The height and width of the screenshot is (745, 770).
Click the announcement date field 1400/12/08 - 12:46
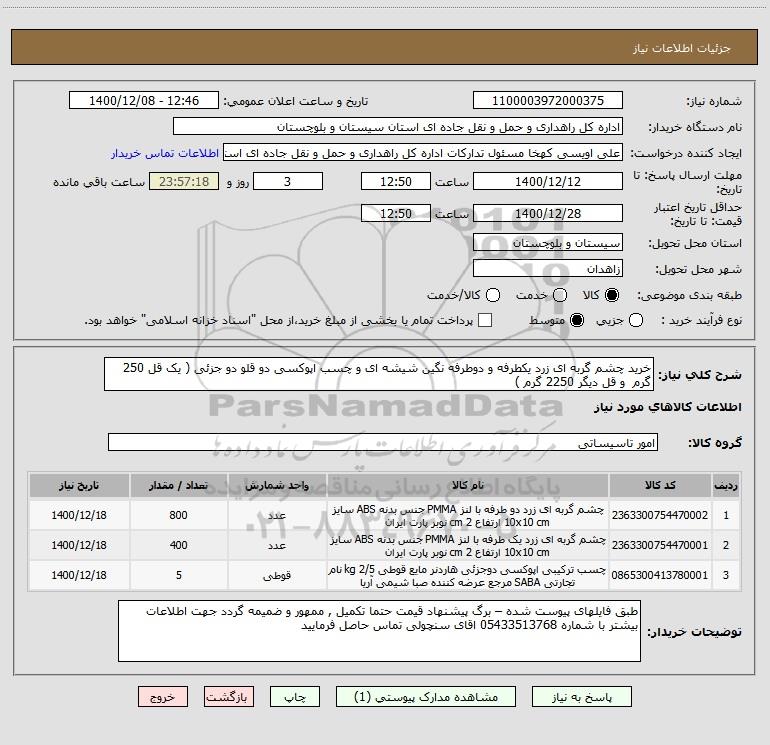(x=144, y=101)
